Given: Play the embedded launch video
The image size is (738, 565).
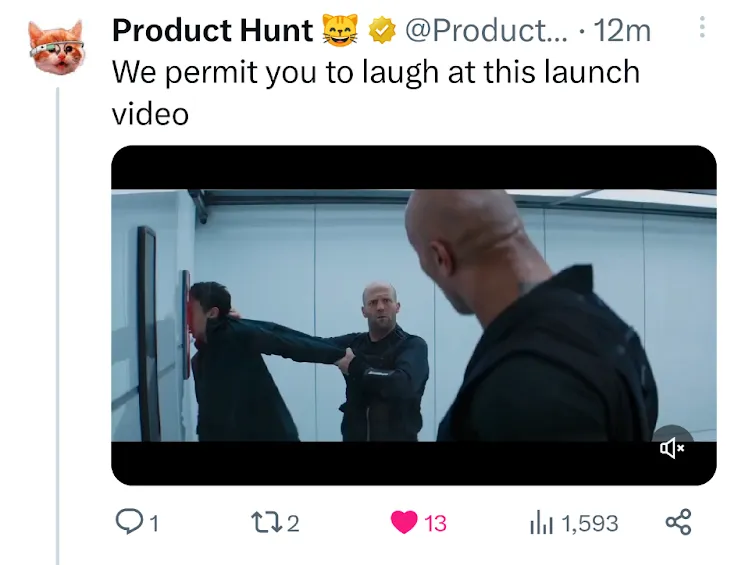Looking at the screenshot, I should click(413, 315).
